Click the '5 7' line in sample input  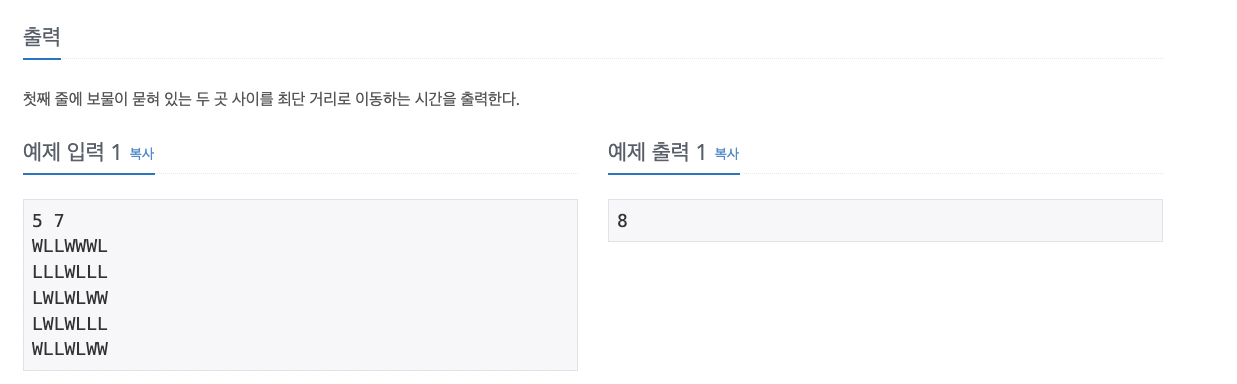(47, 221)
